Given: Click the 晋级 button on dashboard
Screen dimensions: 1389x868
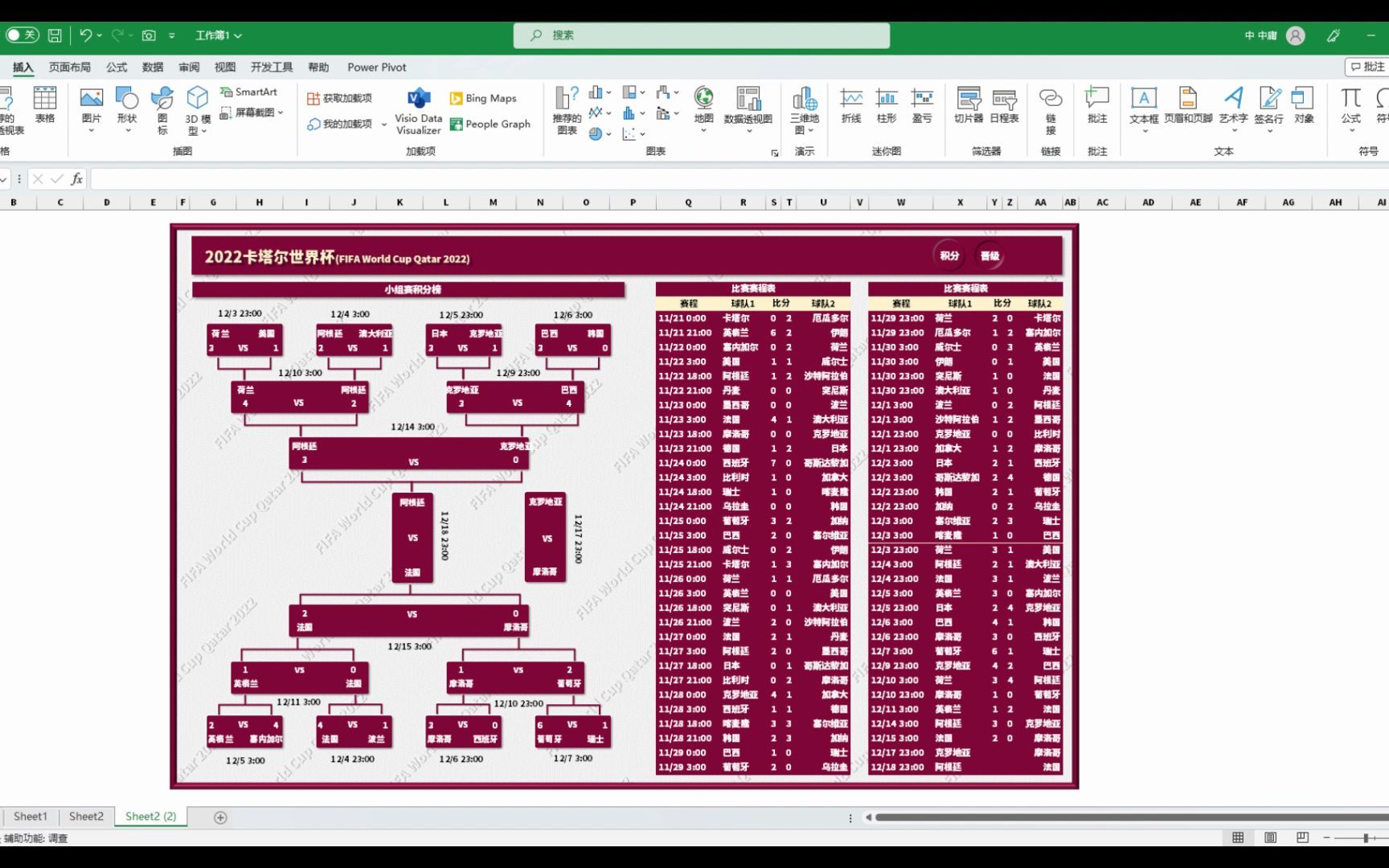Looking at the screenshot, I should [x=990, y=256].
